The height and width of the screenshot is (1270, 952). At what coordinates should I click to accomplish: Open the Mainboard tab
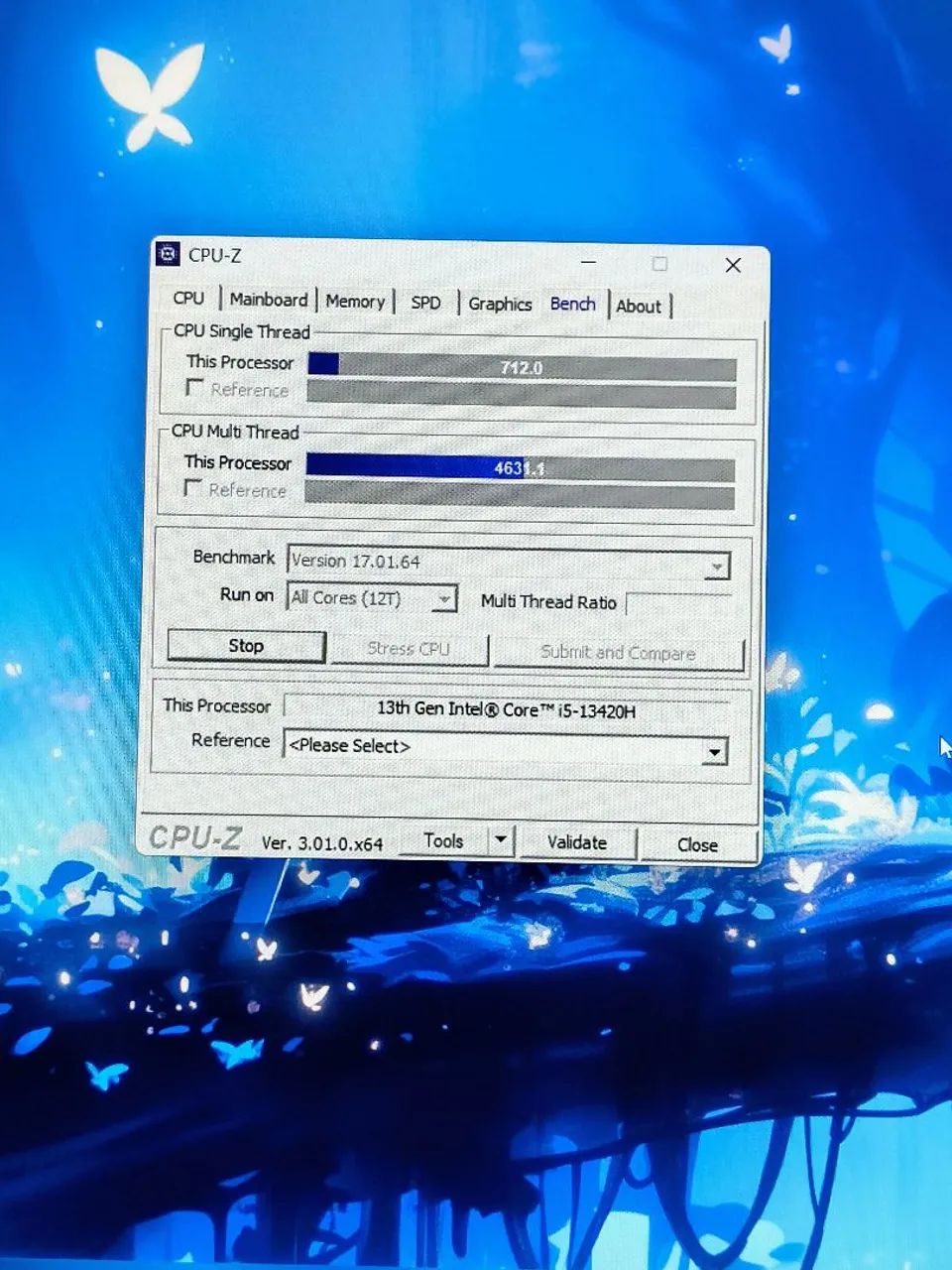point(268,300)
